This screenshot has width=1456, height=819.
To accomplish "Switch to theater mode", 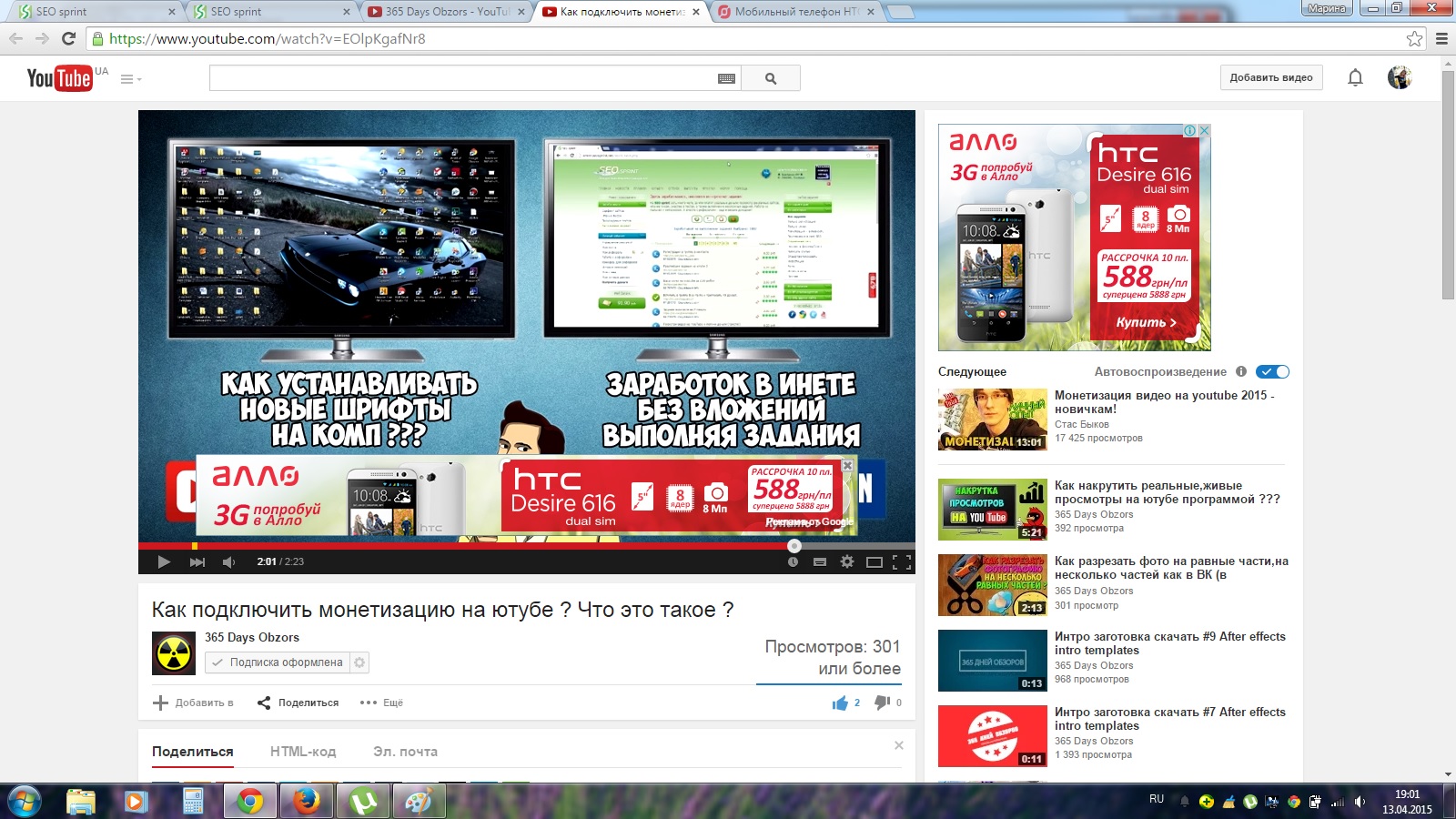I will [875, 561].
